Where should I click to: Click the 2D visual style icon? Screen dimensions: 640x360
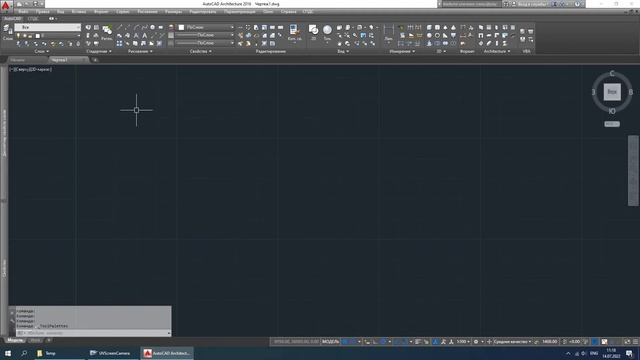pyautogui.click(x=313, y=32)
